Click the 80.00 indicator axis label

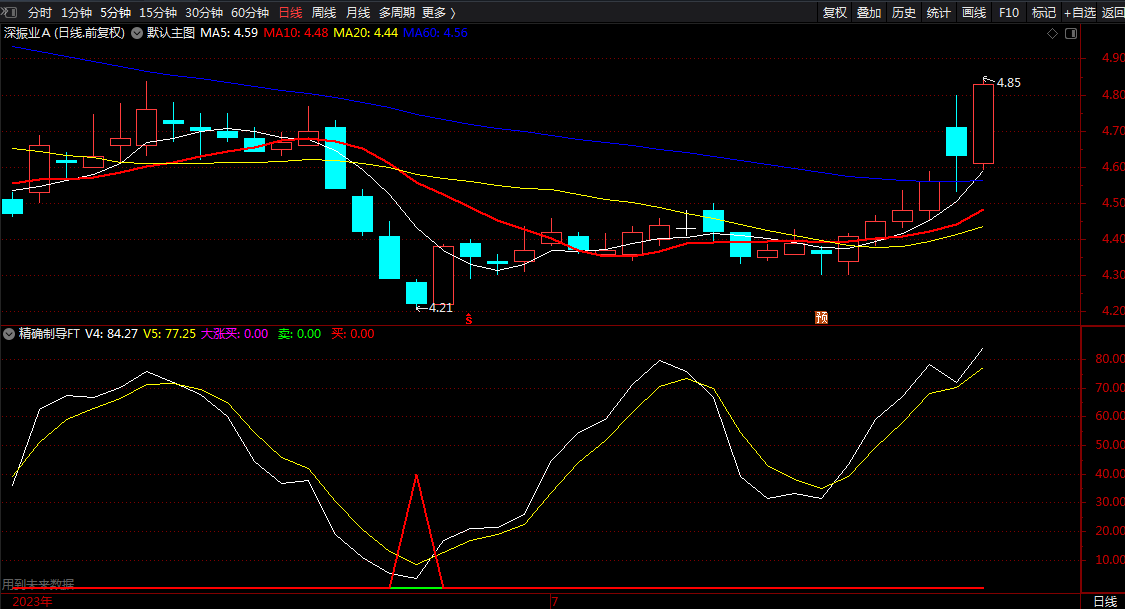pyautogui.click(x=1109, y=359)
